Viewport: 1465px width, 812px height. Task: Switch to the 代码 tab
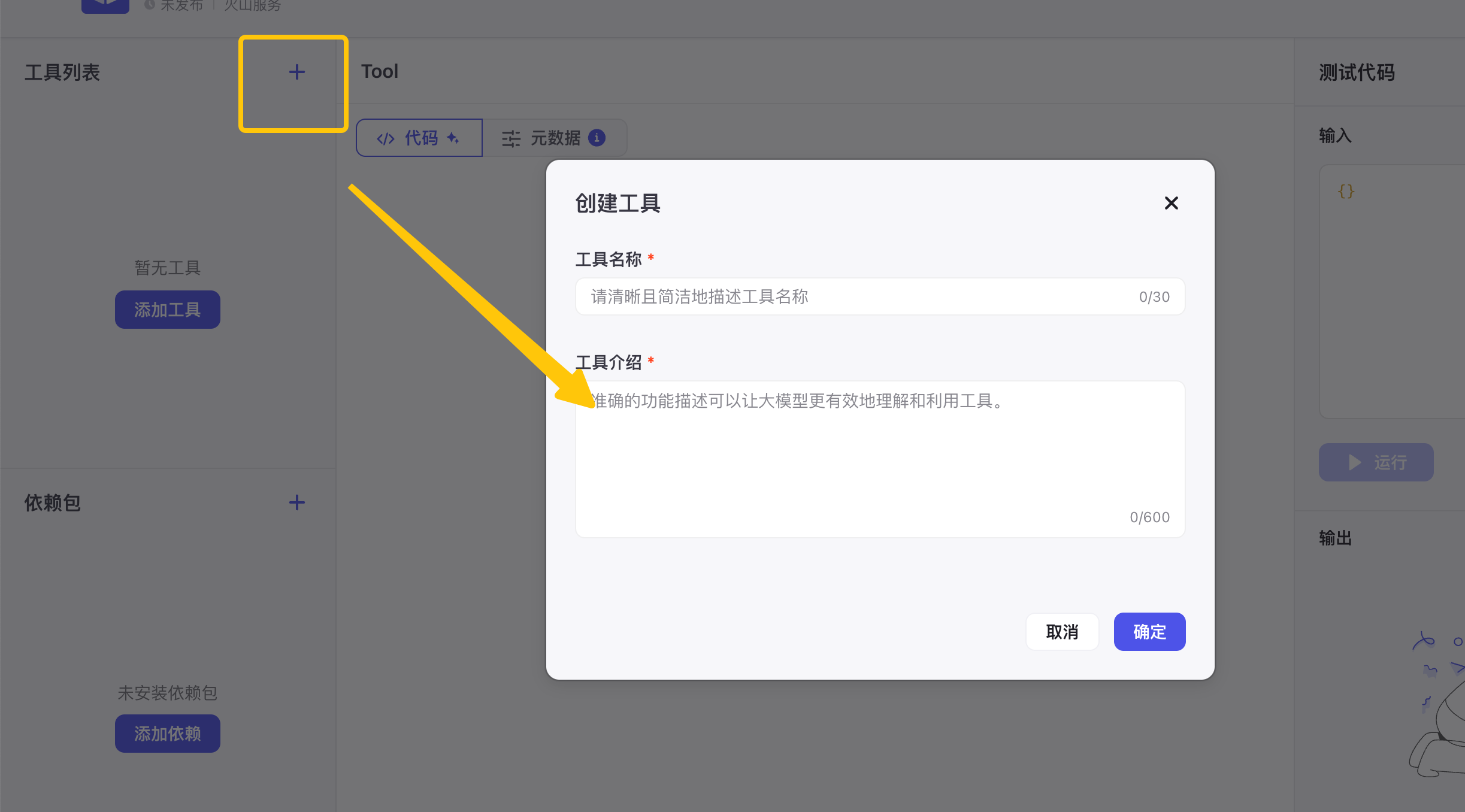coord(421,138)
